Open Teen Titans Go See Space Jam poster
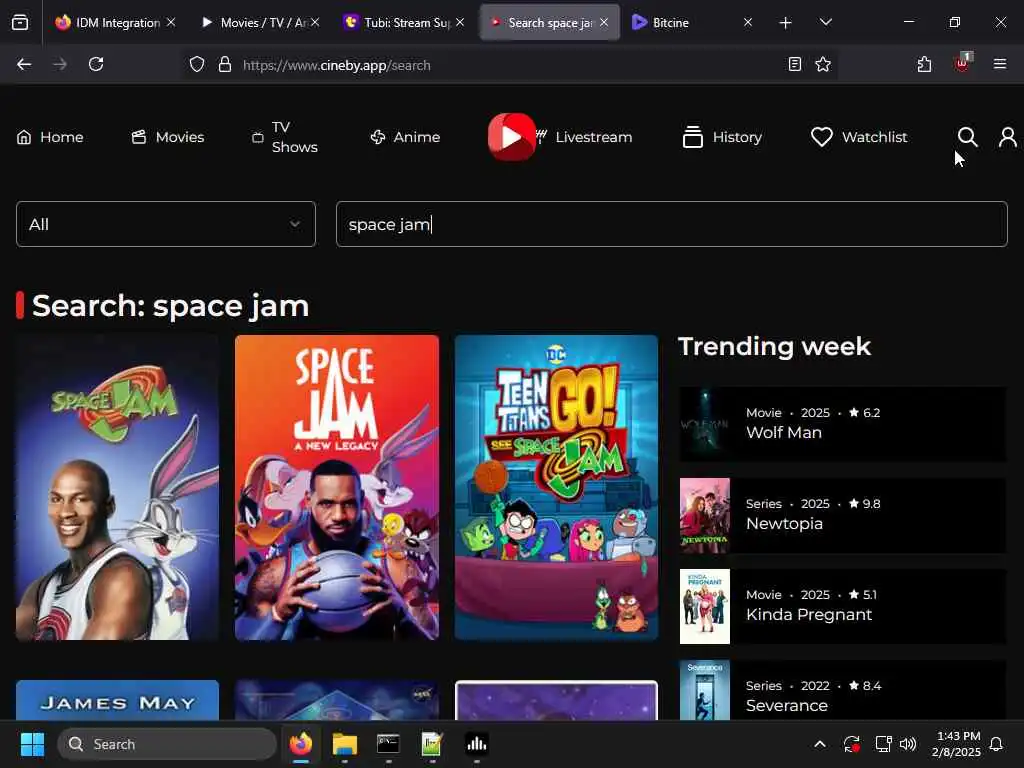 556,487
